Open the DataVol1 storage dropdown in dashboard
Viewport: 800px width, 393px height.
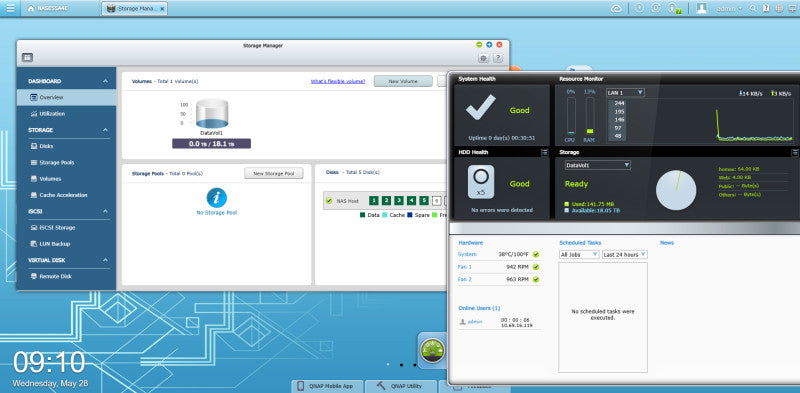pyautogui.click(x=597, y=165)
